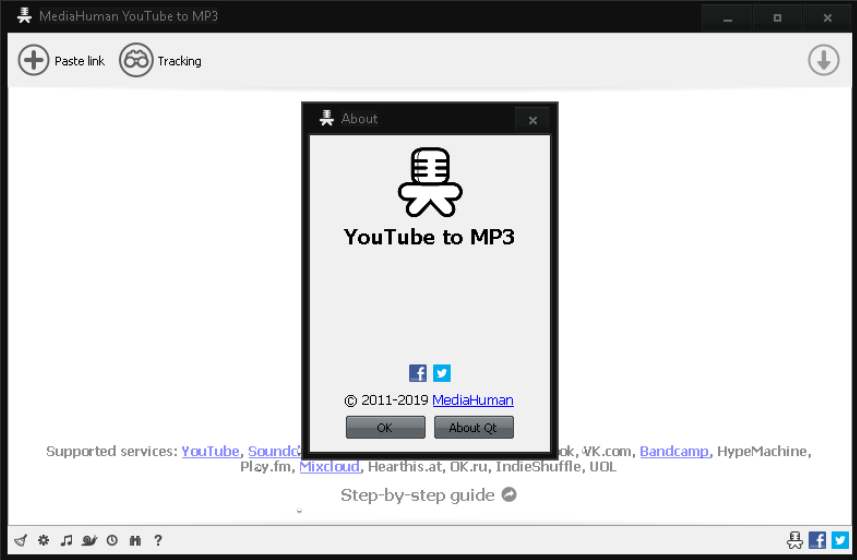This screenshot has width=857, height=560.
Task: Click the mascot icon in About title bar
Action: click(327, 118)
